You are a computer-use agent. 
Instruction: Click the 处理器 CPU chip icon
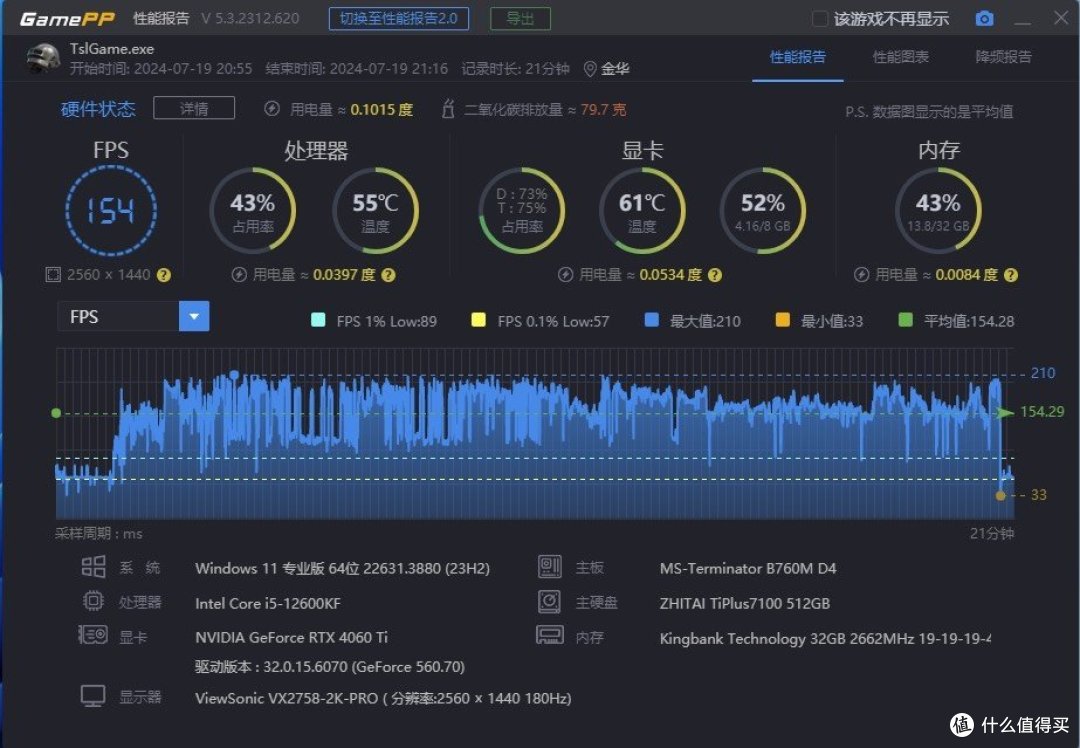tap(94, 601)
